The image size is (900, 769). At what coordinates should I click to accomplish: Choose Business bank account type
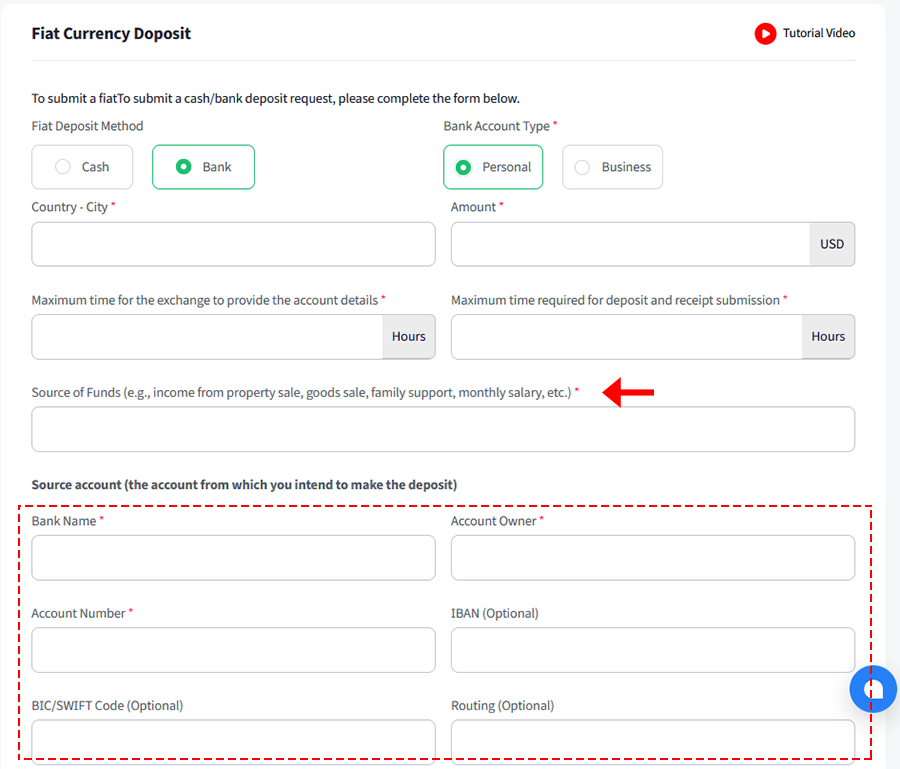[612, 167]
